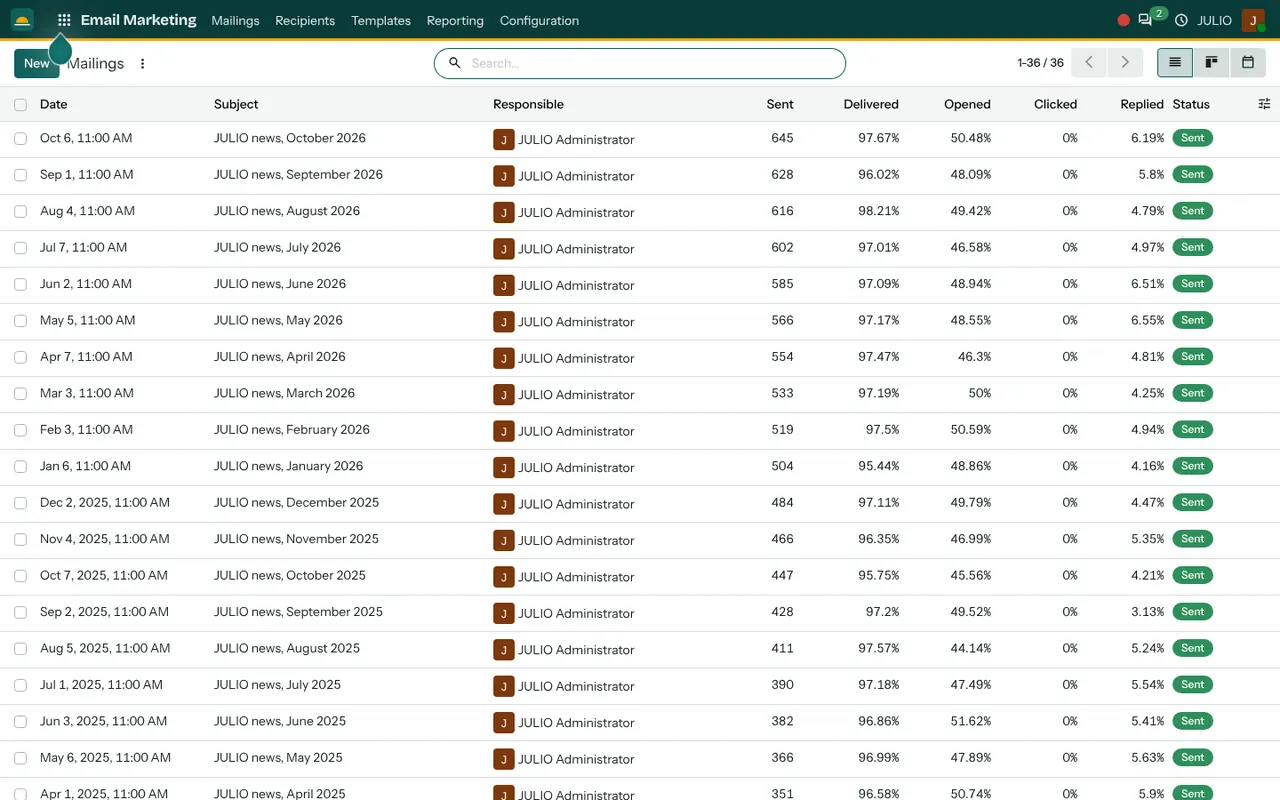Viewport: 1280px width, 800px height.
Task: Go to next page arrow
Action: (1125, 63)
